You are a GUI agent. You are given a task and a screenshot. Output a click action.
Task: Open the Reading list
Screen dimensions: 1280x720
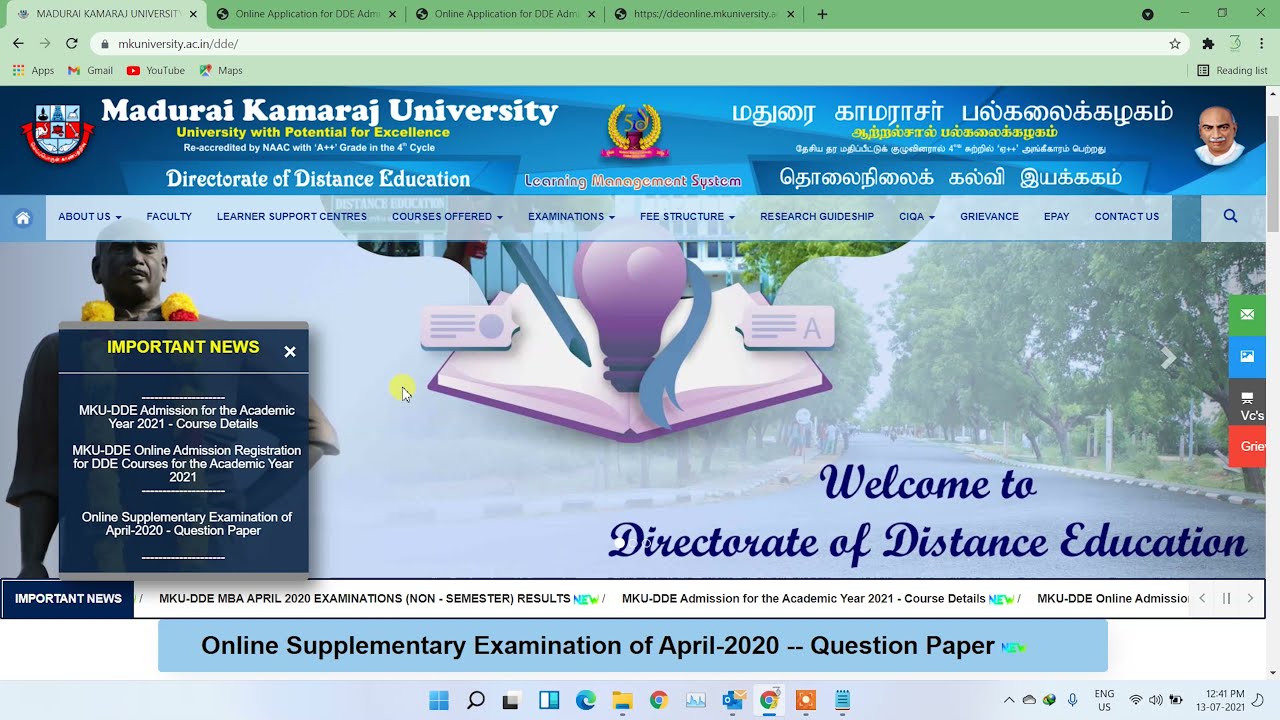tap(1232, 70)
